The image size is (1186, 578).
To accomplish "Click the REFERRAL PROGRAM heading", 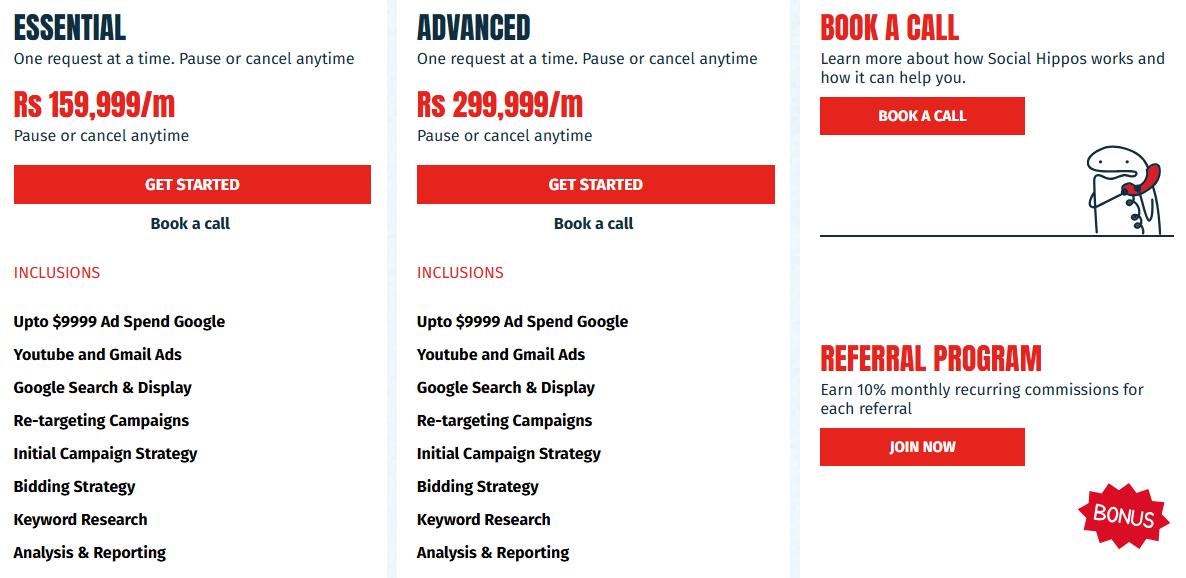I will (931, 358).
